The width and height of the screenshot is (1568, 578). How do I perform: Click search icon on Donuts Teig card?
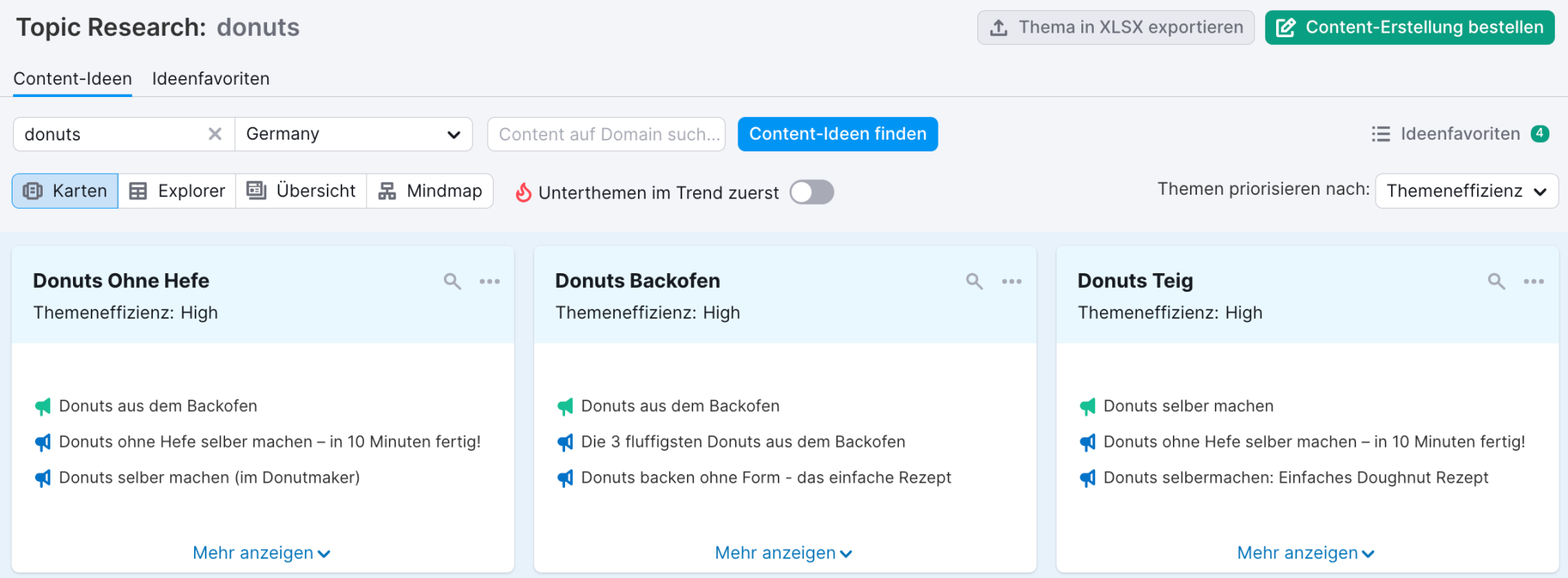[1497, 282]
